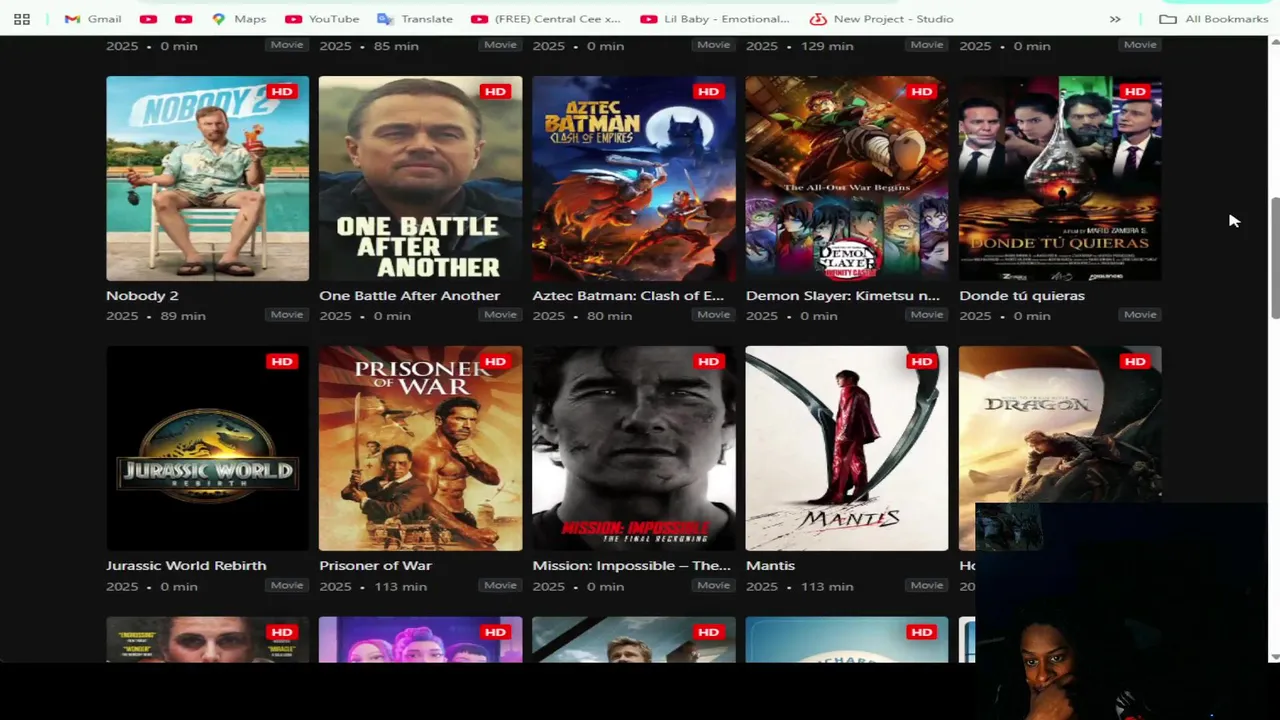Image resolution: width=1280 pixels, height=720 pixels.
Task: Click the Movie tag under Demon Slayer
Action: [x=926, y=315]
